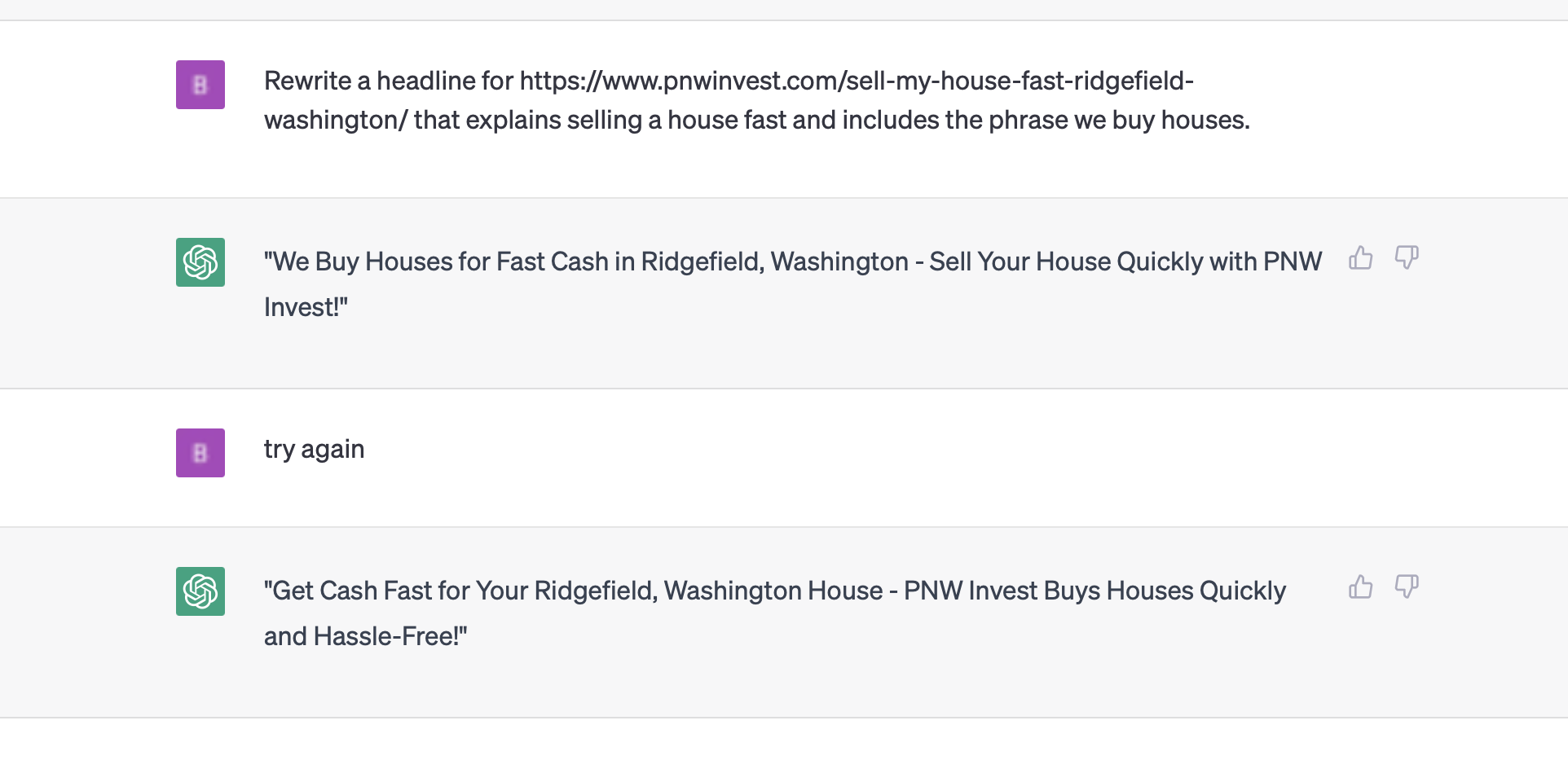
Task: Click thumbs up on the "We Buy Houses" response
Action: [1360, 258]
